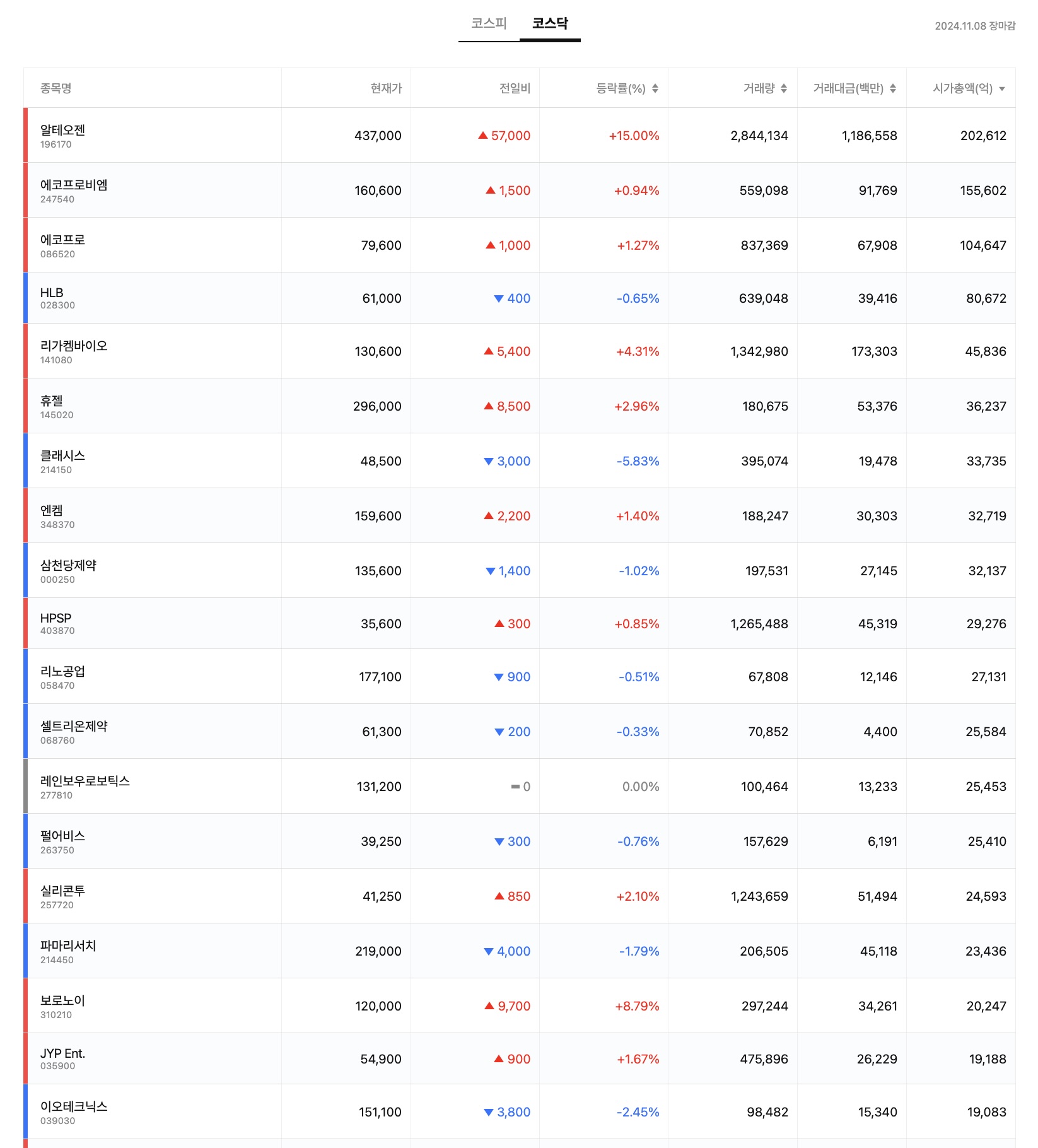Viewport: 1038px width, 1148px height.
Task: Click the down-arrow next to 1,400
Action: coord(491,571)
